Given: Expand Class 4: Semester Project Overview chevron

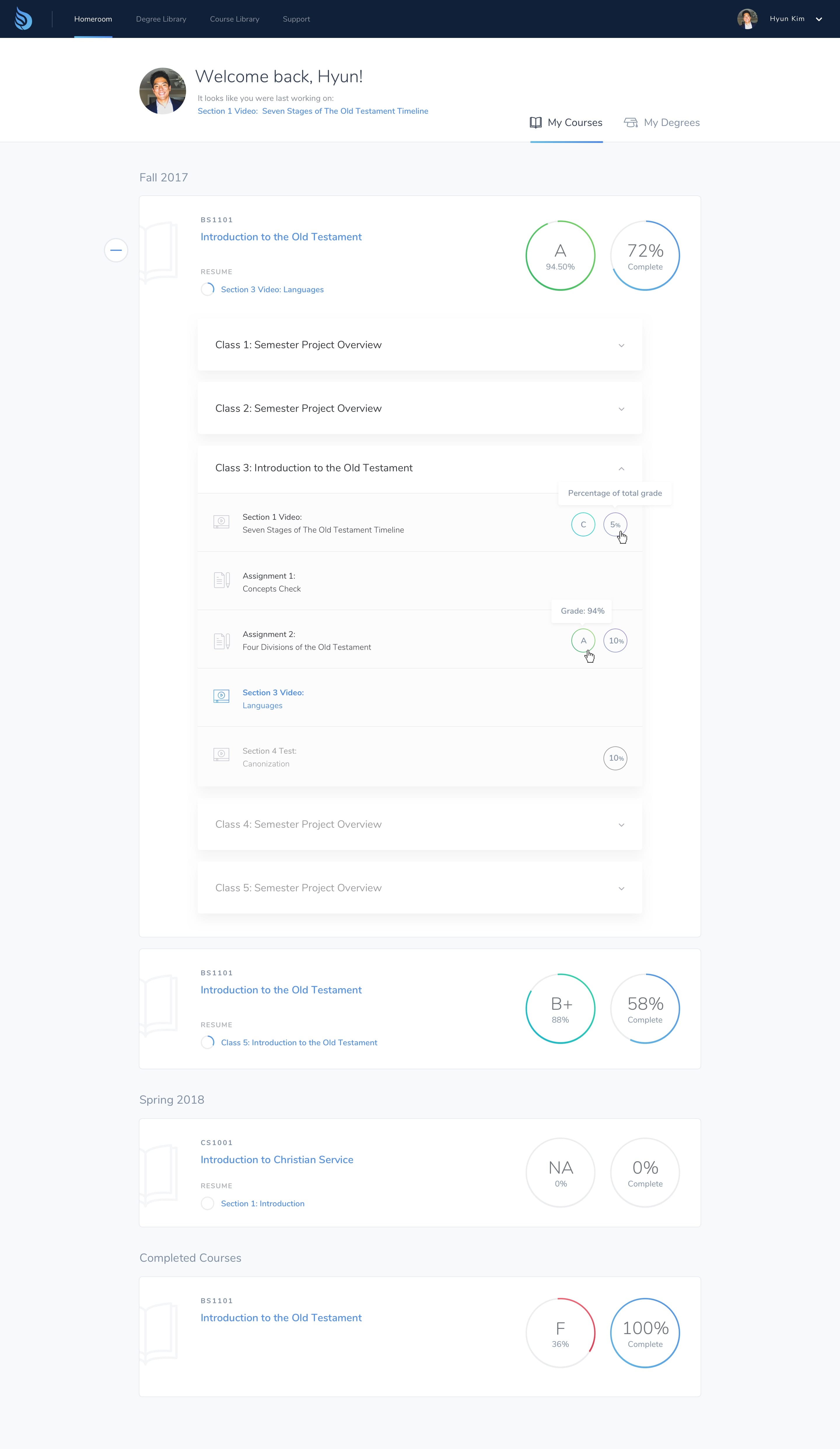Looking at the screenshot, I should click(x=622, y=825).
